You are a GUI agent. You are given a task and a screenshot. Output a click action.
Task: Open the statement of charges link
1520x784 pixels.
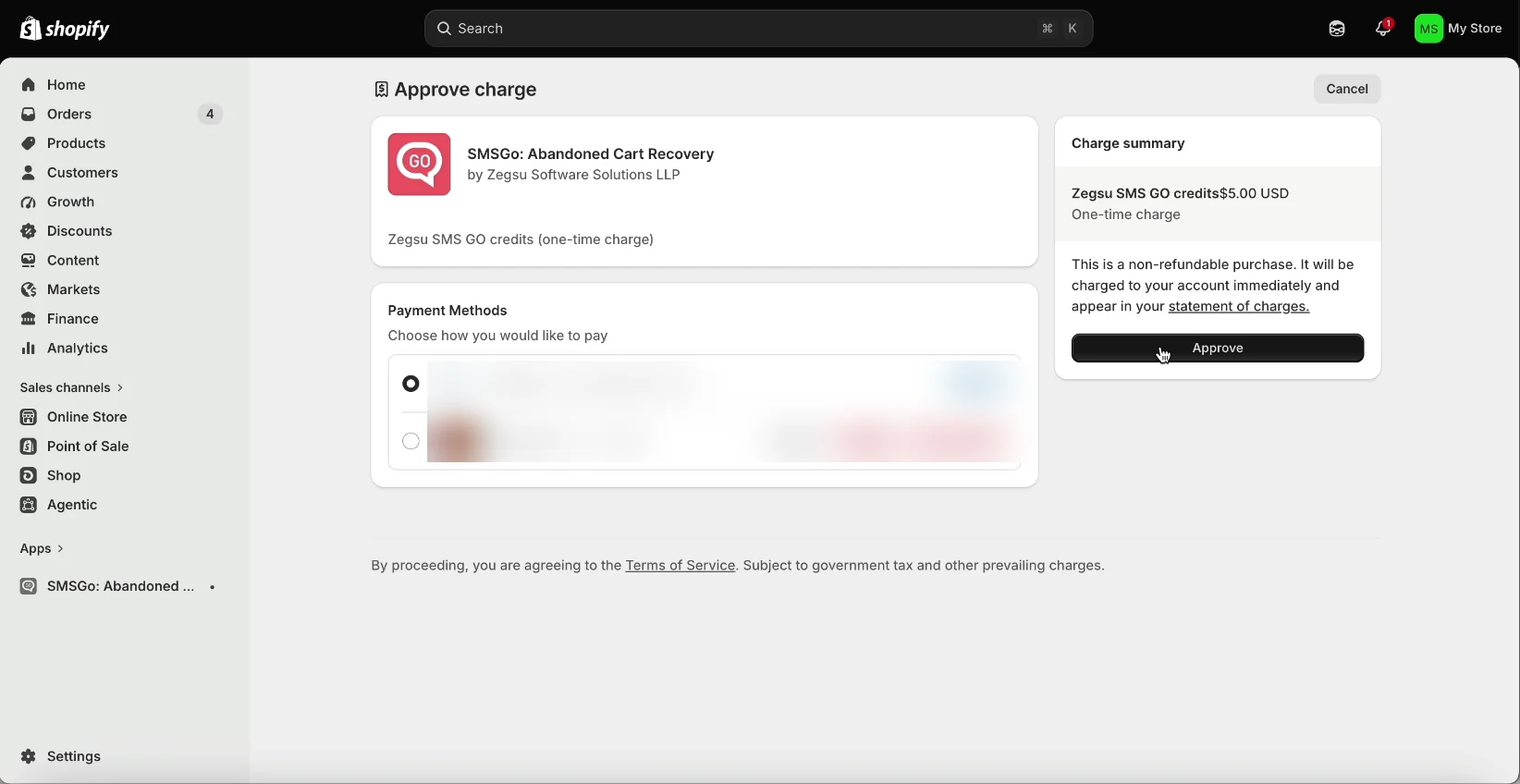[x=1239, y=307]
